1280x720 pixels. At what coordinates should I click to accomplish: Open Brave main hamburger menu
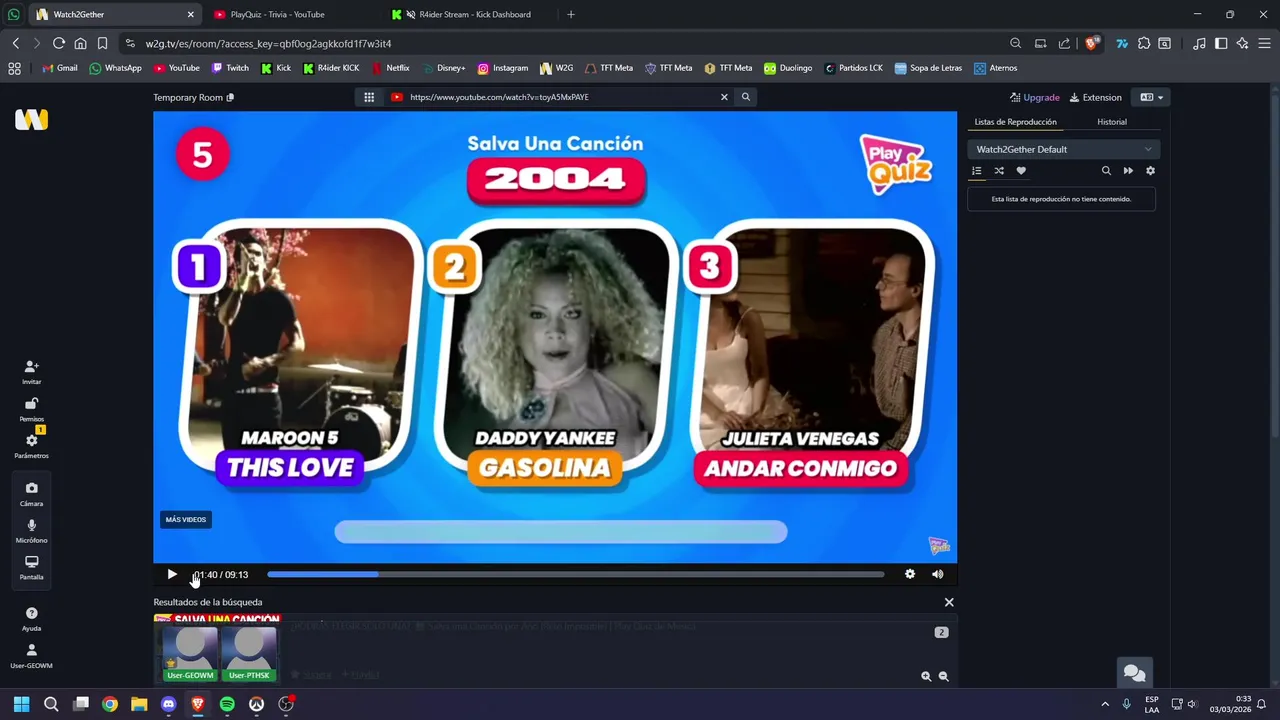coord(1265,43)
